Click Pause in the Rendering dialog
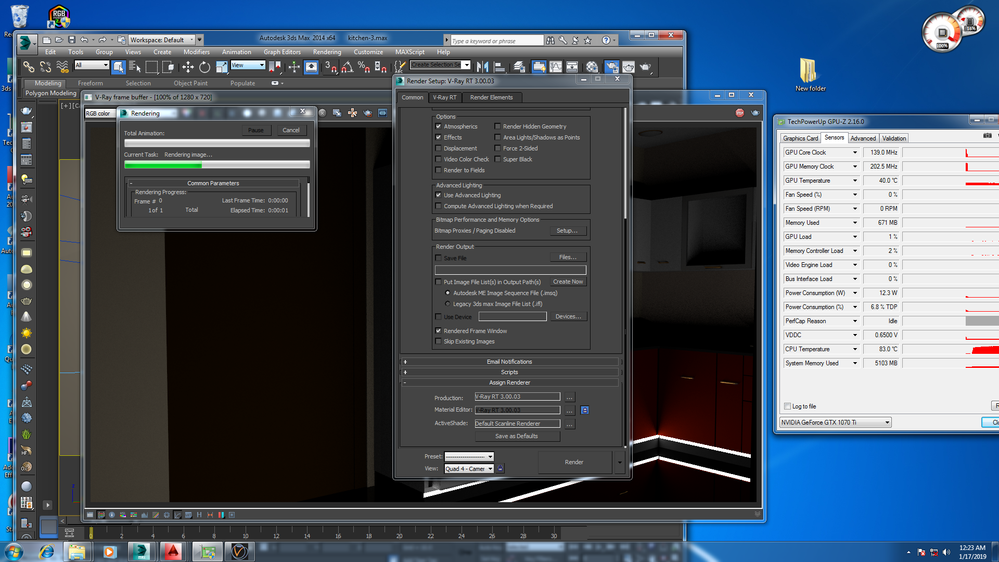 (255, 130)
